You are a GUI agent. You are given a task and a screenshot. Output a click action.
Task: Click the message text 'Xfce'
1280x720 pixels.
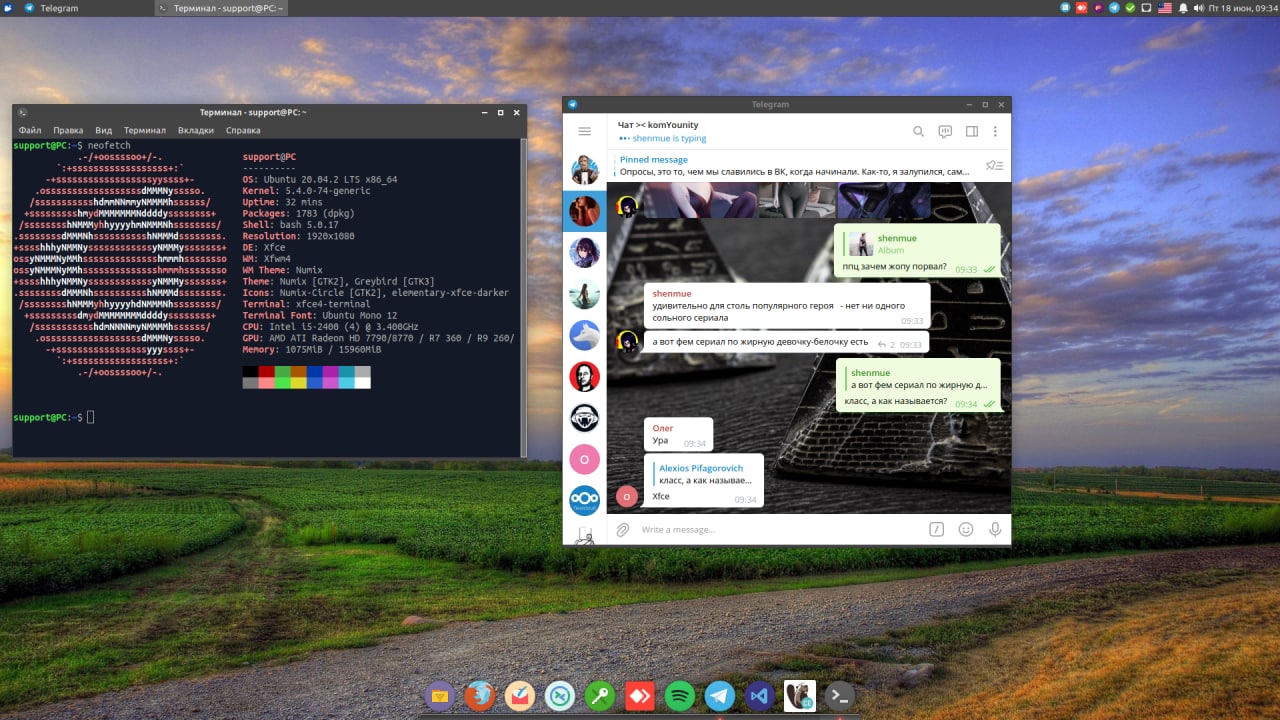pos(661,496)
